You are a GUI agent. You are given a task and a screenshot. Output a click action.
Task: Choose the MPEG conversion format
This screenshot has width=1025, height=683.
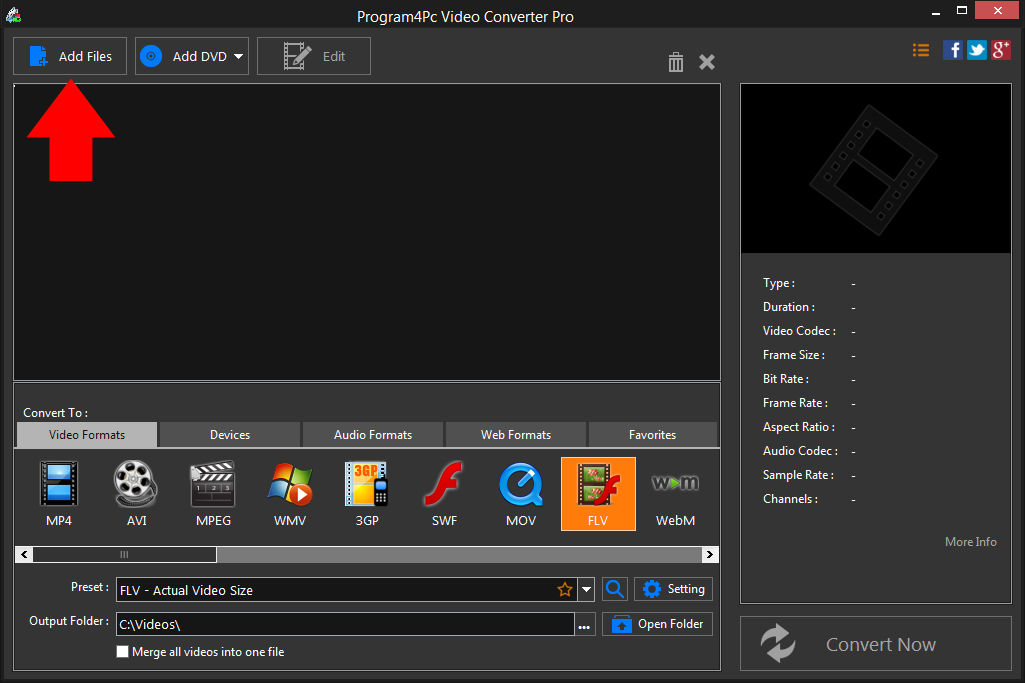(213, 493)
